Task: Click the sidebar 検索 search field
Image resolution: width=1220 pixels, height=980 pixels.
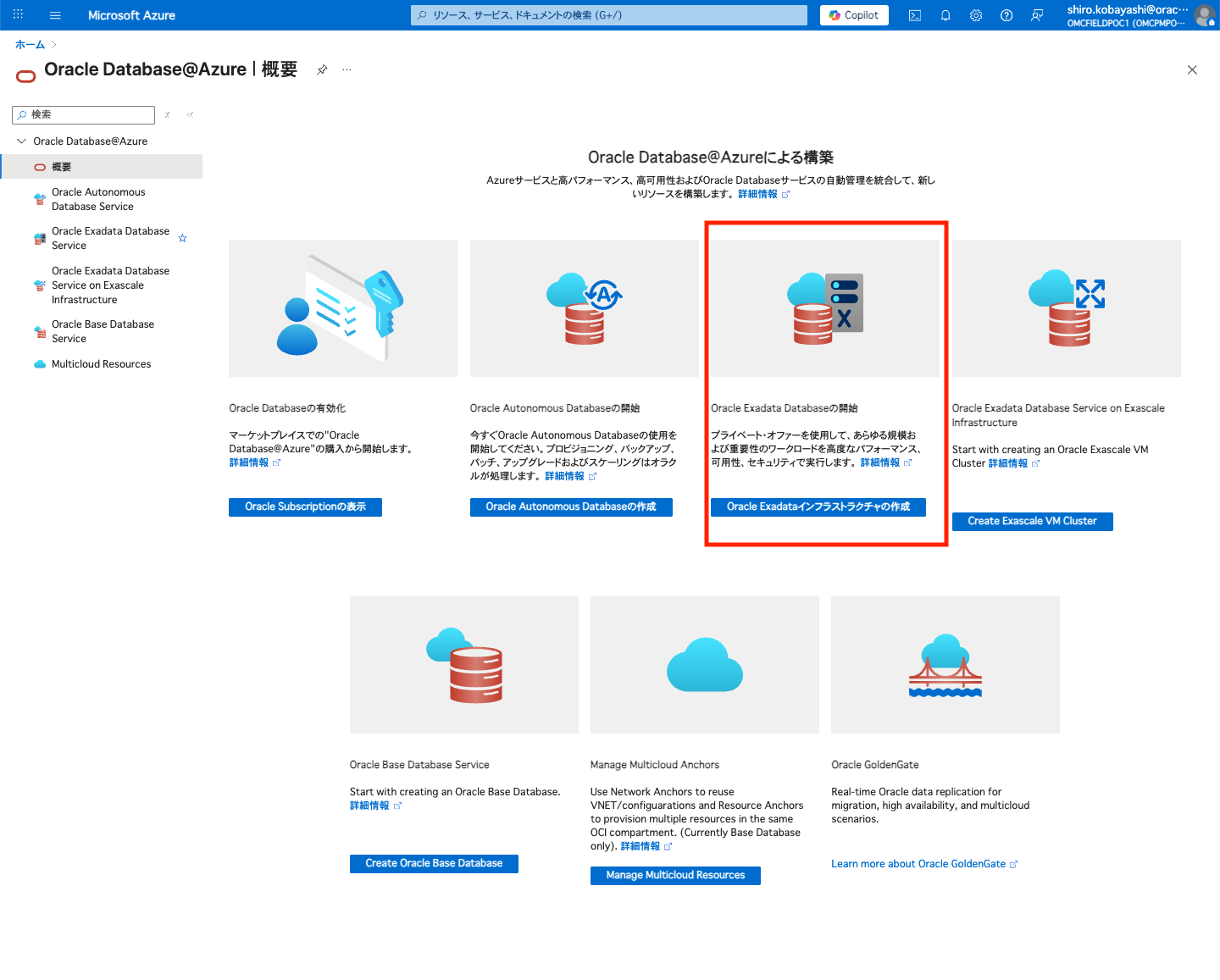Action: (84, 114)
